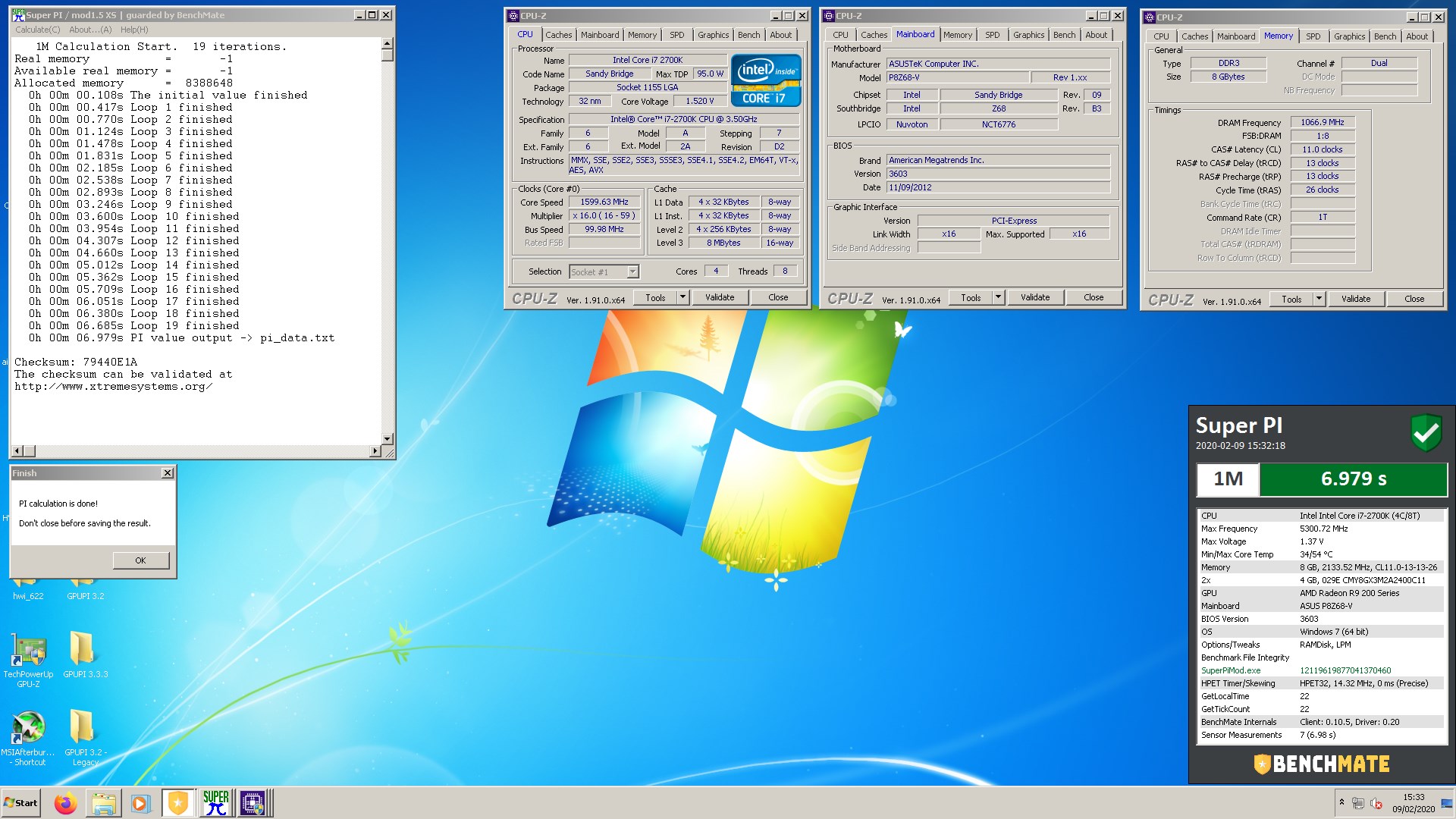Viewport: 1456px width, 819px height.
Task: Click the first CPU-Z window's title icon
Action: [x=513, y=16]
